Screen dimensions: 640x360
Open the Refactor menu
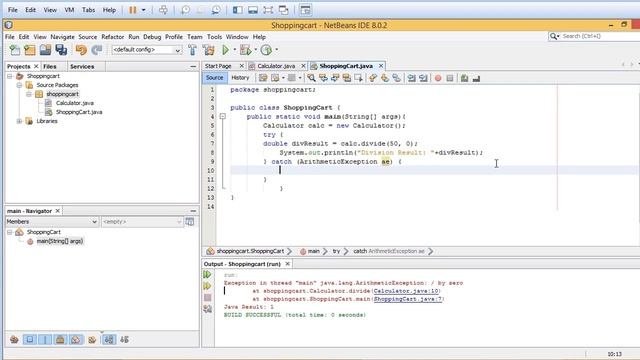pos(112,37)
